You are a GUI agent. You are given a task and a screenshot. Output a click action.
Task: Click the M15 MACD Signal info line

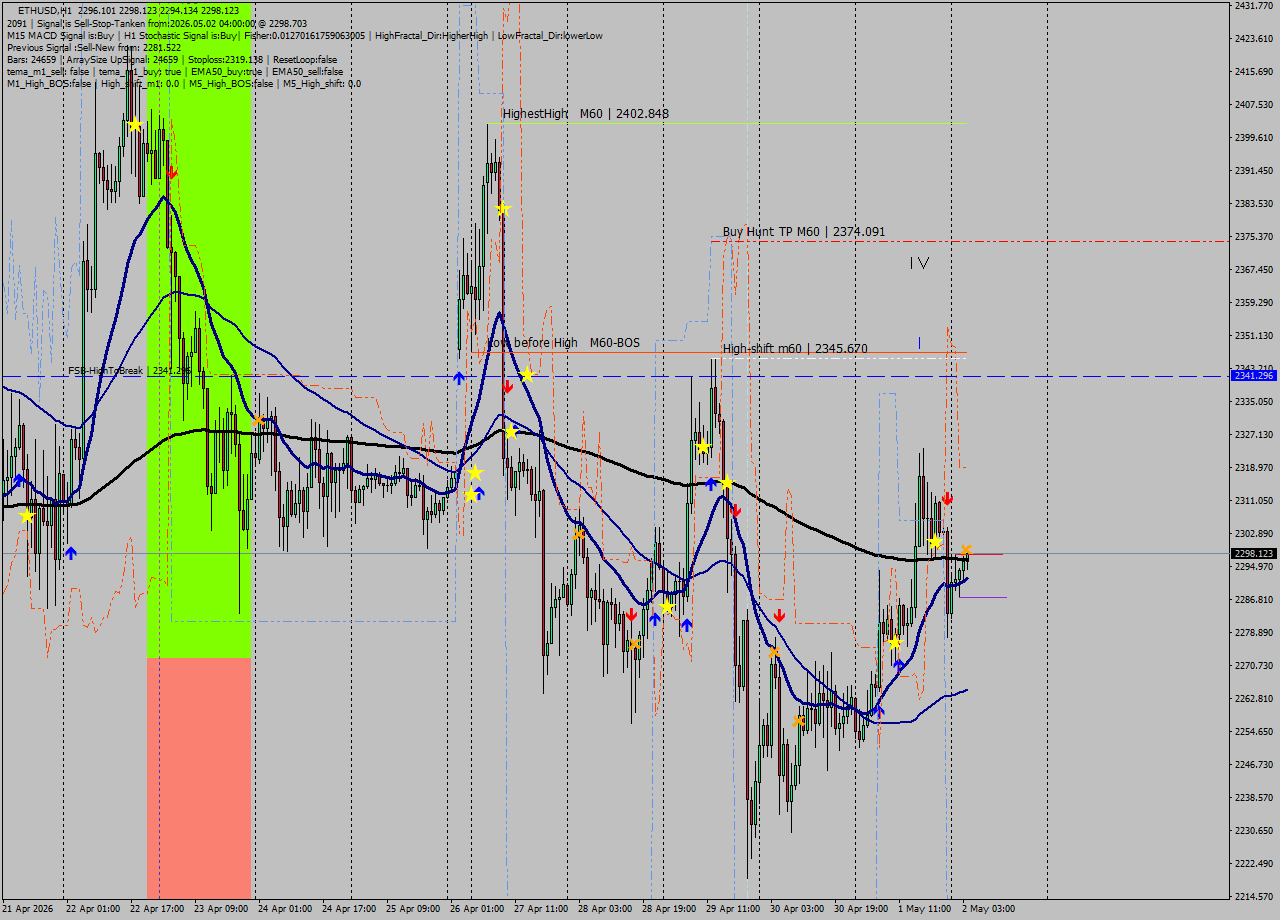(304, 36)
